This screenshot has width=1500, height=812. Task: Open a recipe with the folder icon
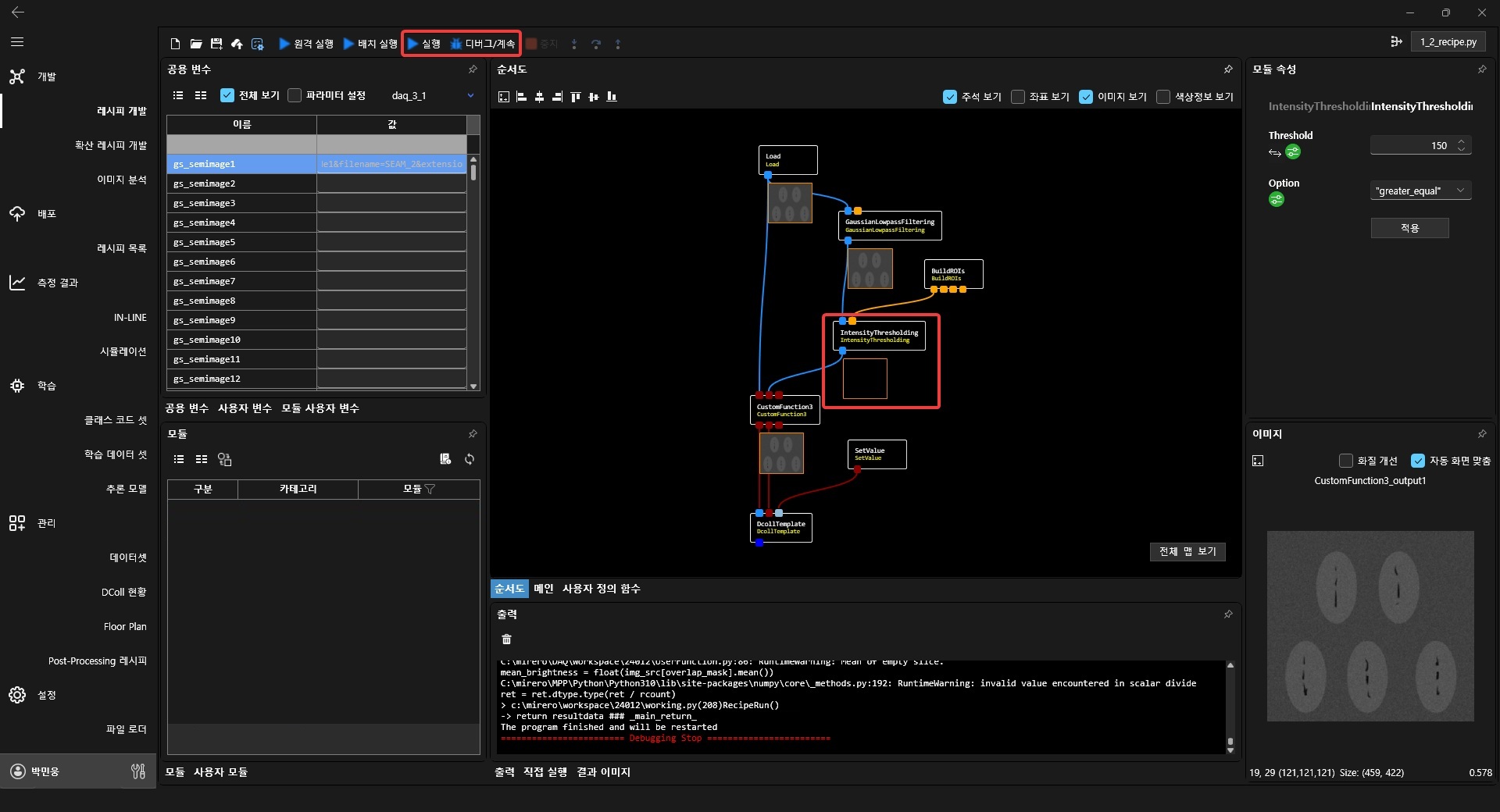click(196, 44)
